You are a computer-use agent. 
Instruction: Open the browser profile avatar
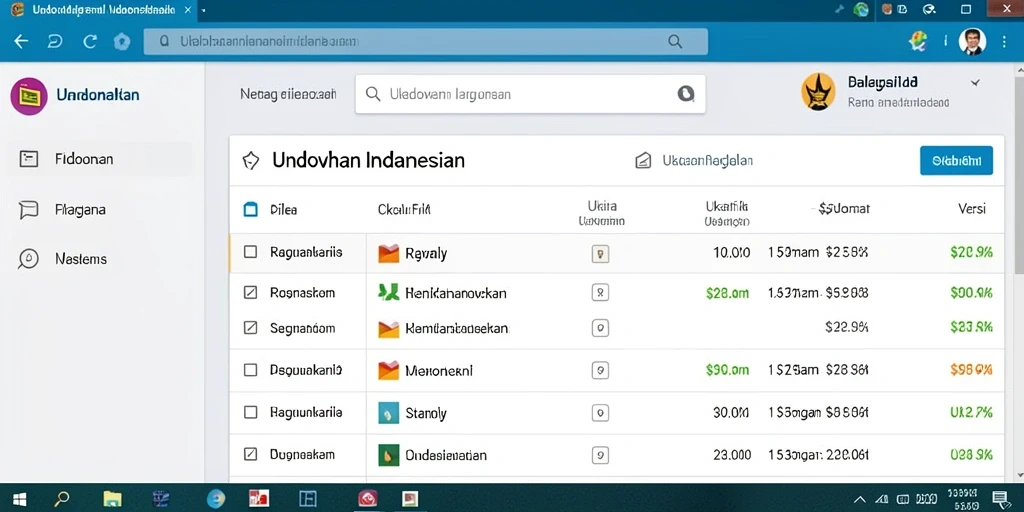point(972,41)
